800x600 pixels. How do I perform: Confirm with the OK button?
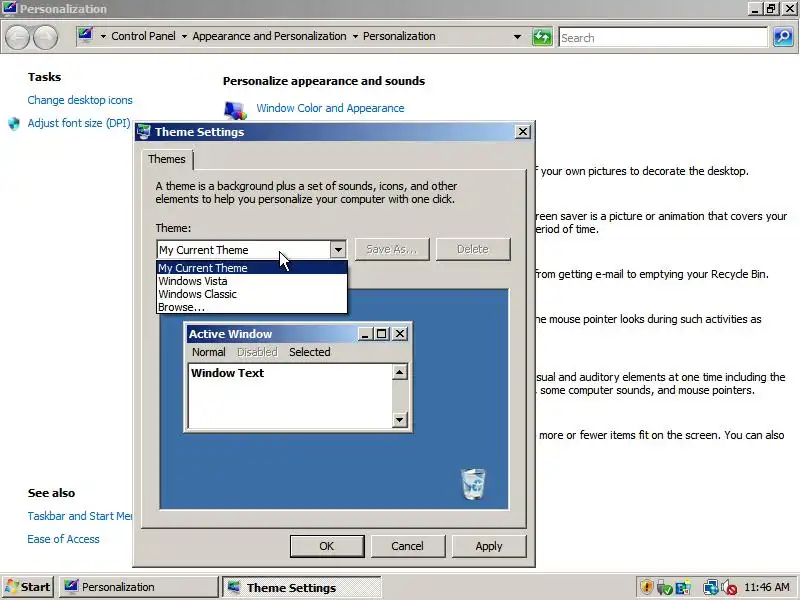pyautogui.click(x=327, y=546)
